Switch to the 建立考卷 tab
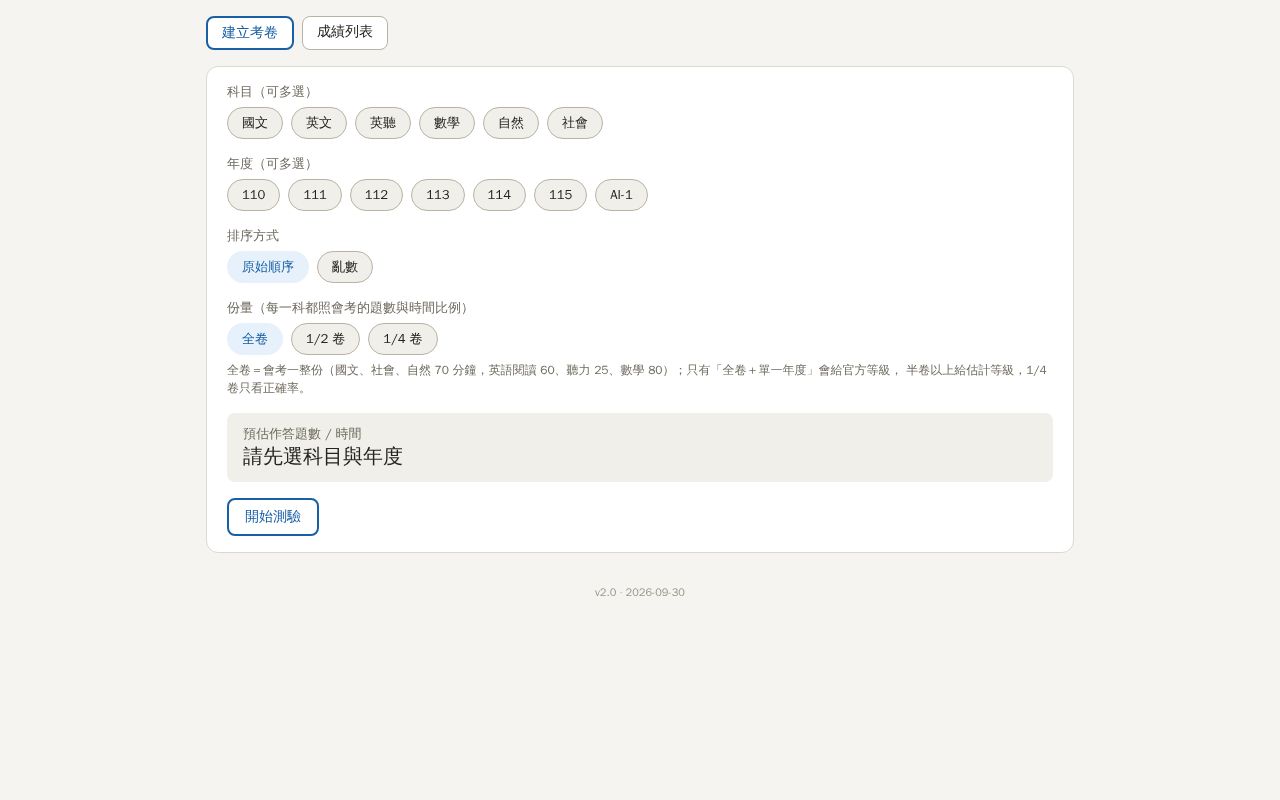This screenshot has height=800, width=1280. [x=250, y=33]
